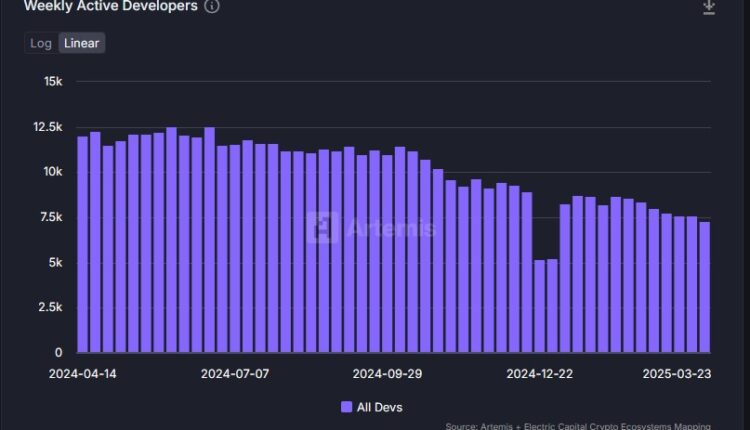Switch the chart scale to Log
Image resolution: width=750 pixels, height=430 pixels.
41,43
